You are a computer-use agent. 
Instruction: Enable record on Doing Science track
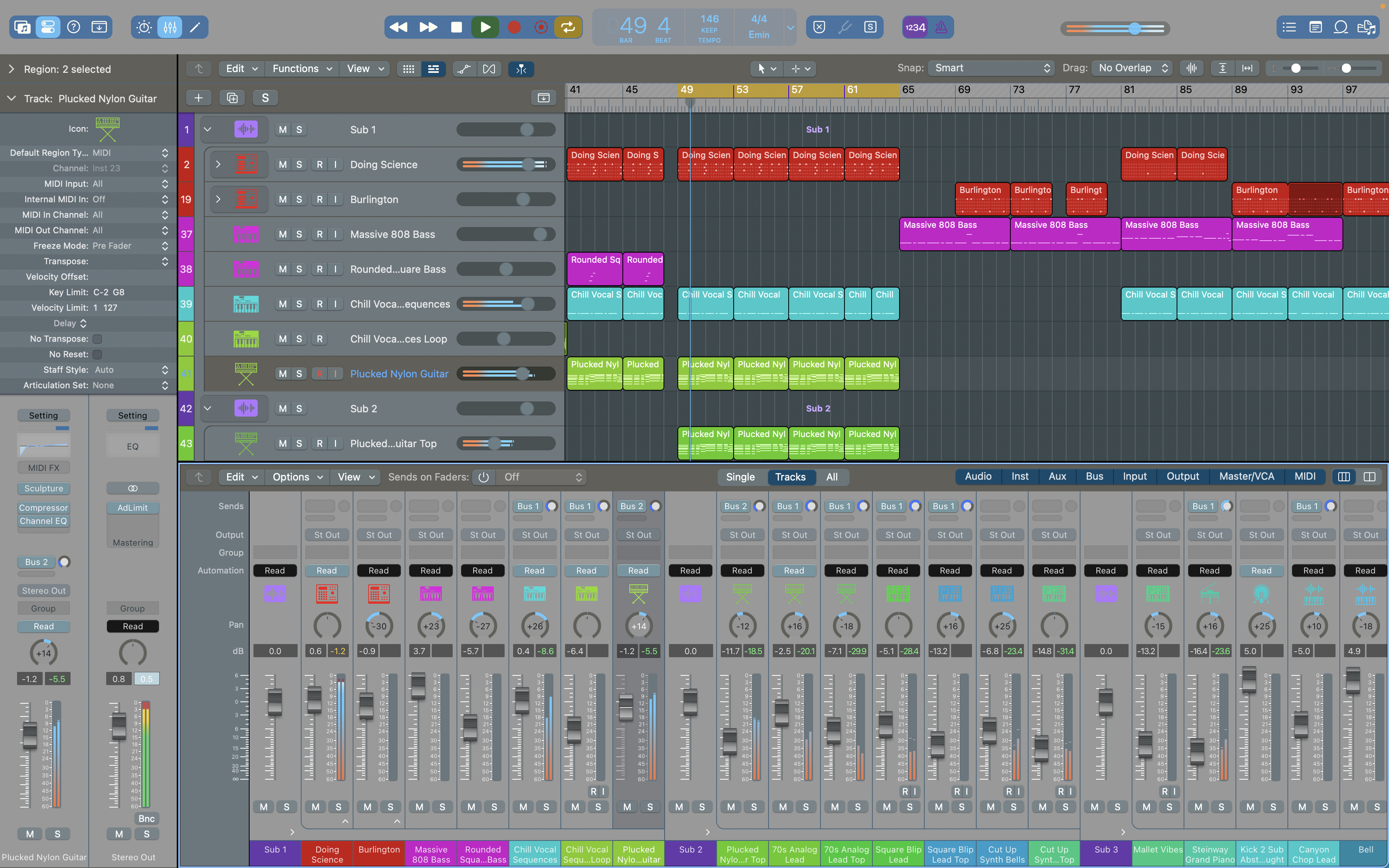pos(320,165)
